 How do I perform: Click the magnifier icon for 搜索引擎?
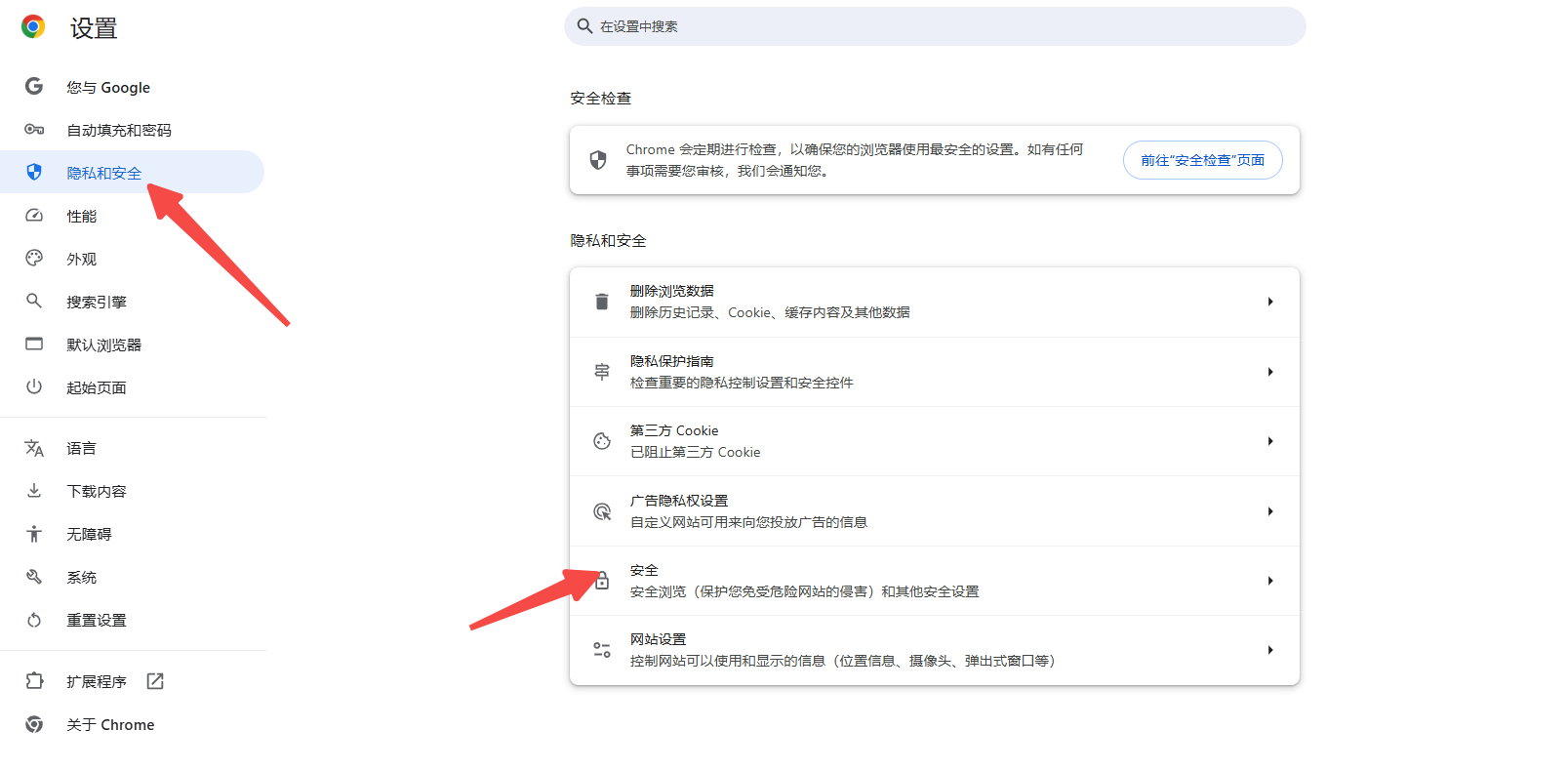(34, 301)
